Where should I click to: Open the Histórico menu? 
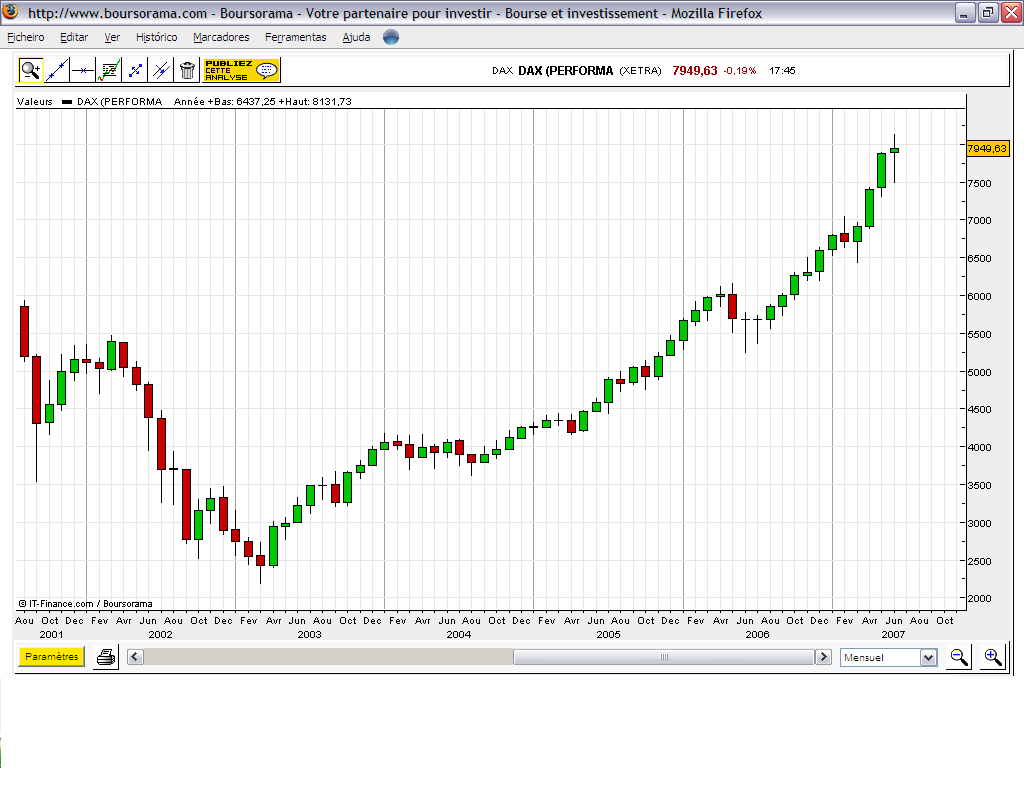(157, 37)
